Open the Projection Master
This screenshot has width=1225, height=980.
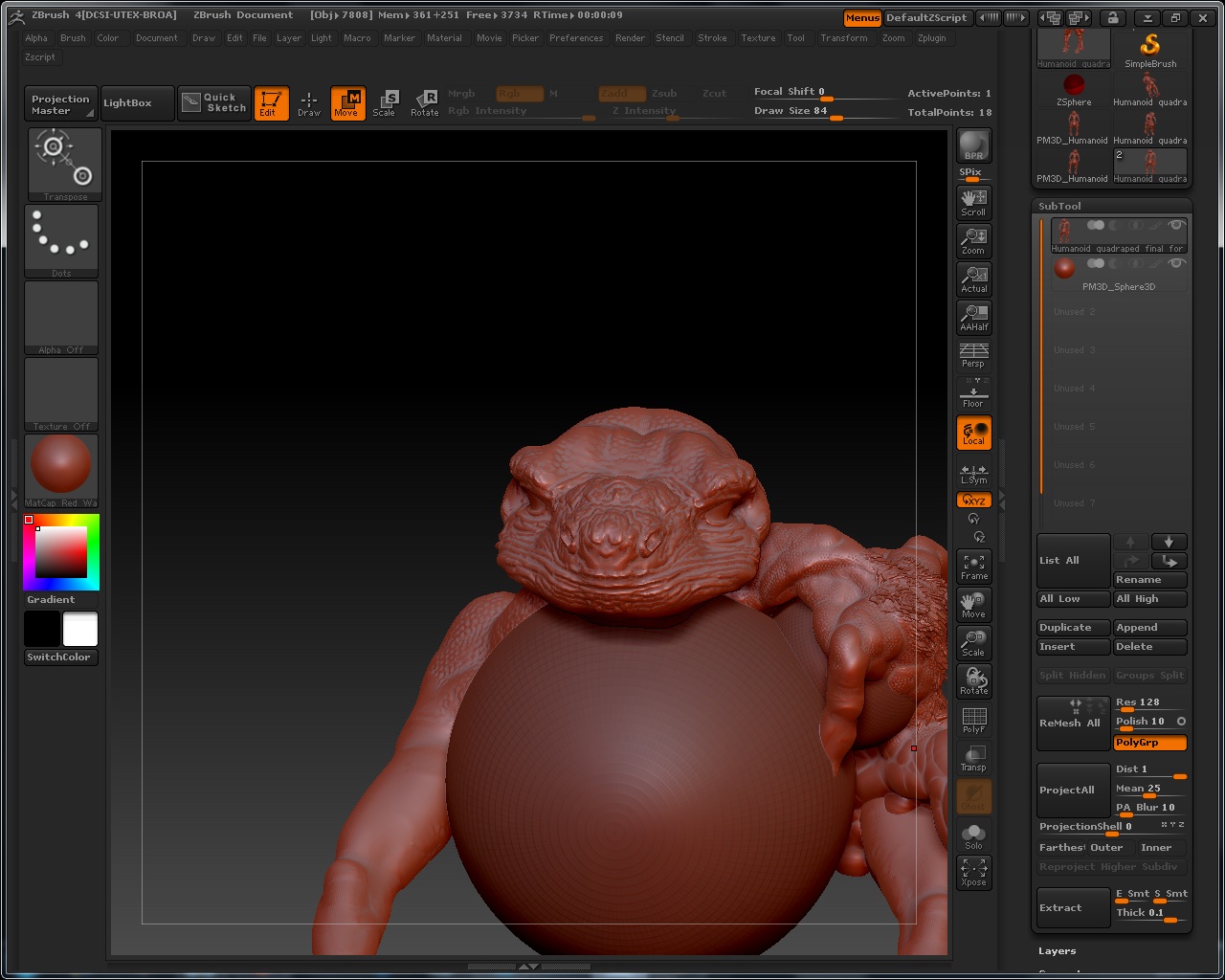click(x=62, y=103)
